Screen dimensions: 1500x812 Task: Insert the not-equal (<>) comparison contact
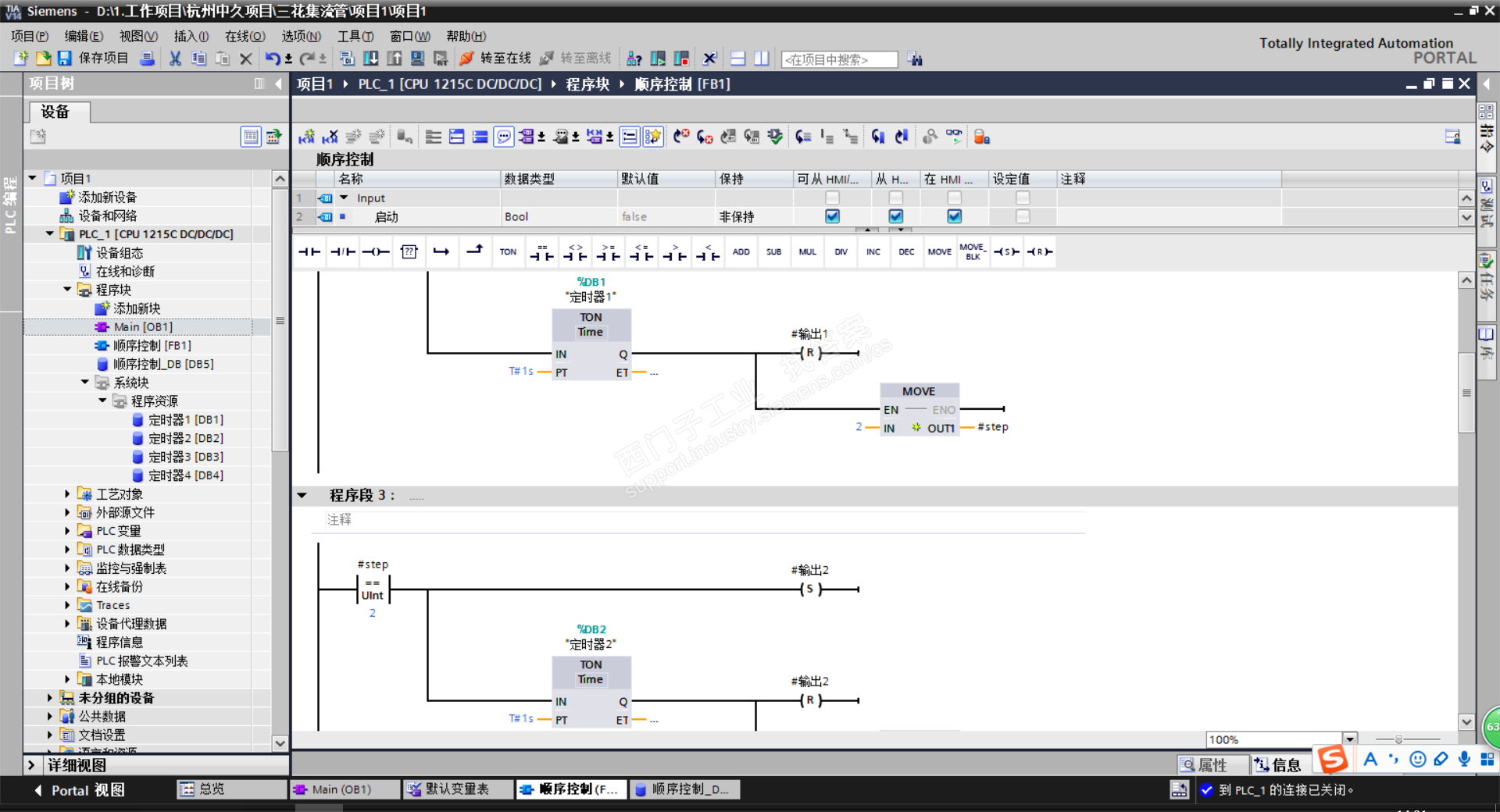click(x=575, y=251)
